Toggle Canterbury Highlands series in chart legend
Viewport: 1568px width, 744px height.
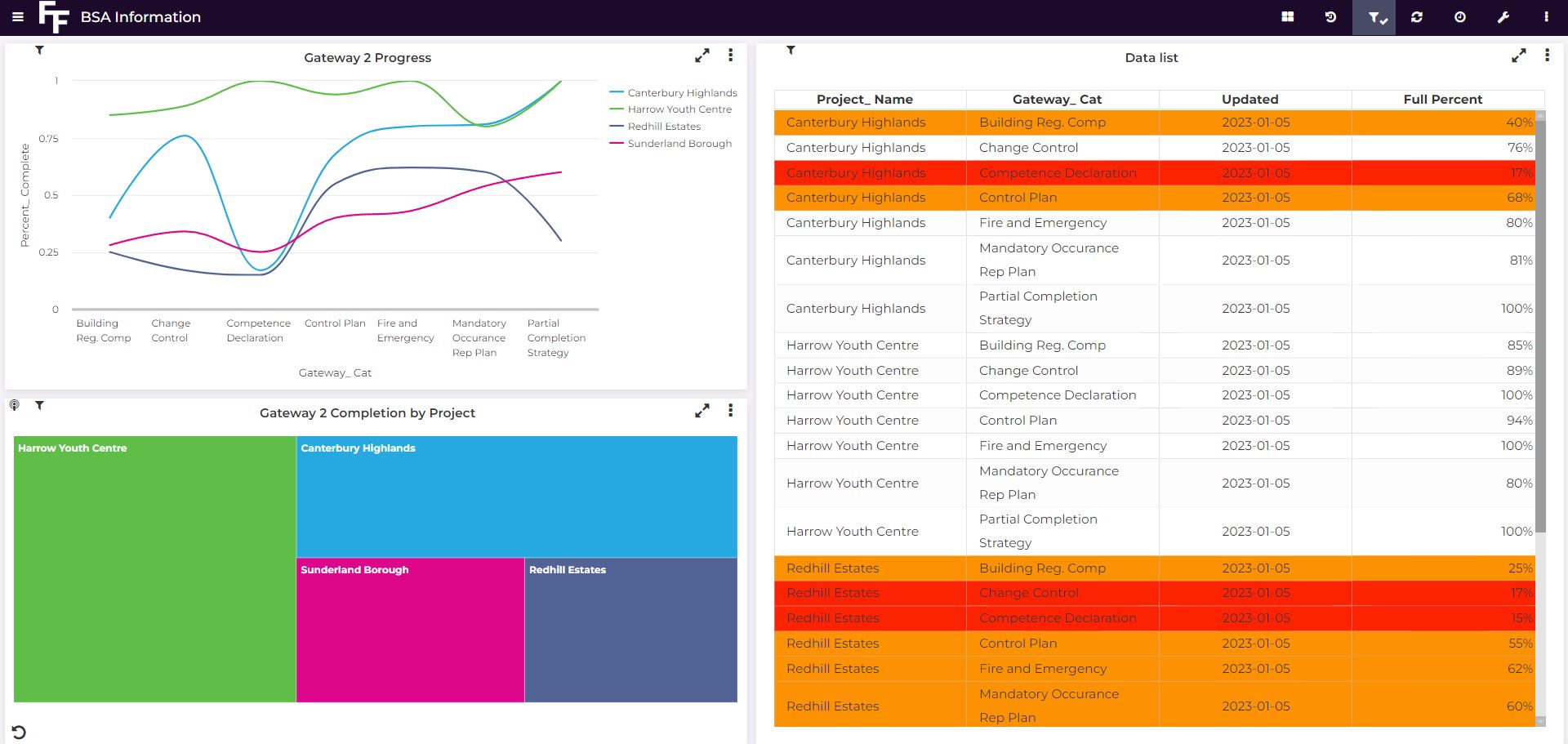[681, 92]
